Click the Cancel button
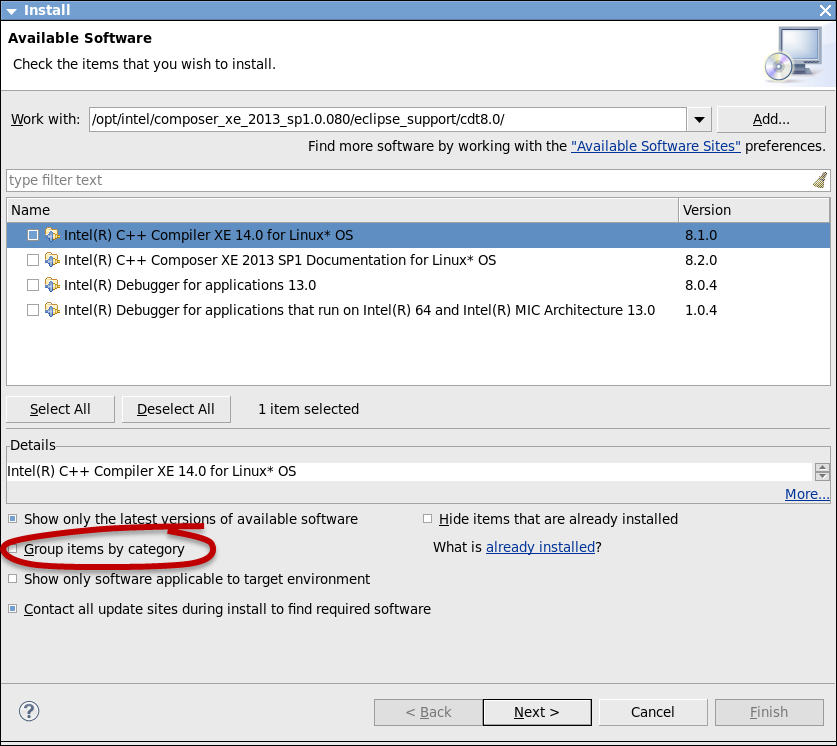This screenshot has width=837, height=746. coord(653,712)
